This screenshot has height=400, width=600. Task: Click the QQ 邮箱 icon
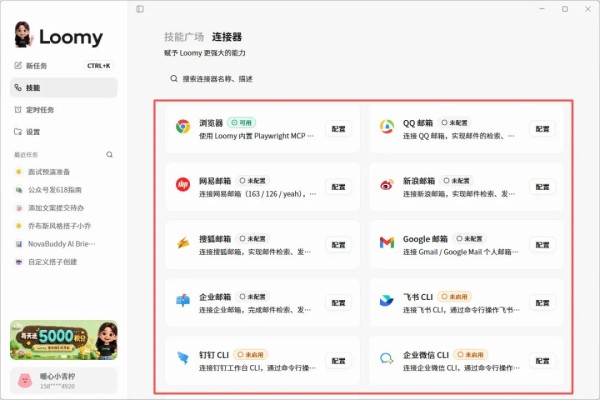tap(387, 126)
